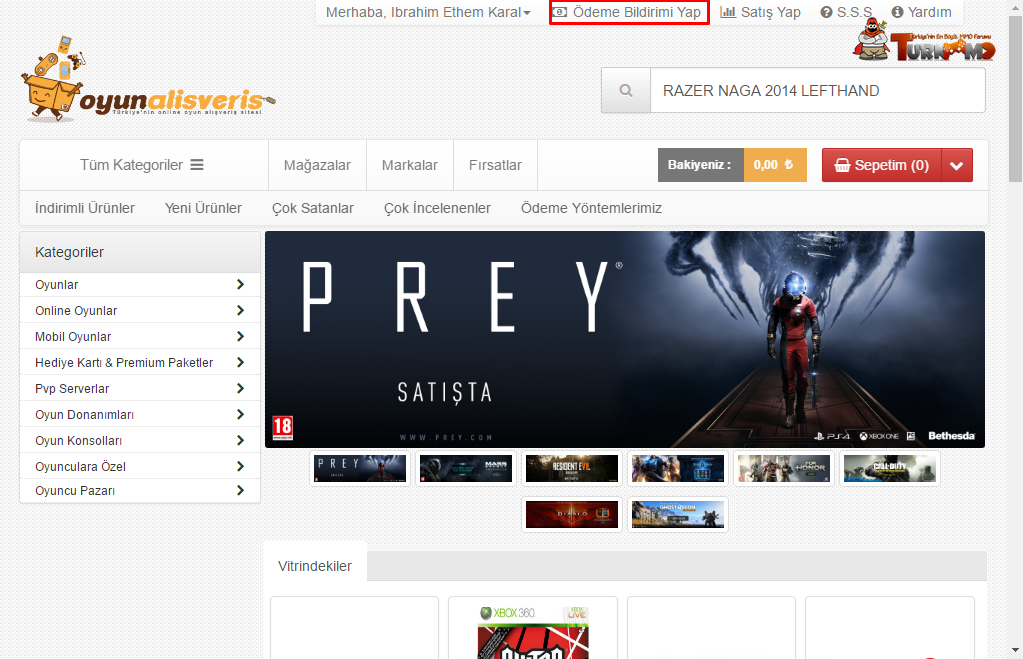
Task: Open Ödeme Yöntemlerimiz page
Action: click(x=591, y=208)
